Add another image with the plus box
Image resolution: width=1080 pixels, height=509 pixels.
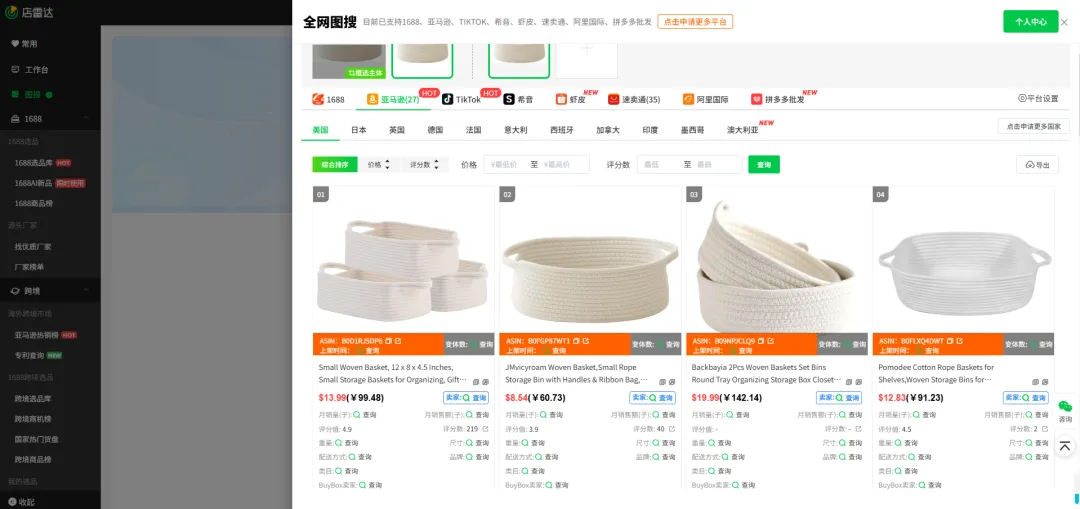coord(587,54)
